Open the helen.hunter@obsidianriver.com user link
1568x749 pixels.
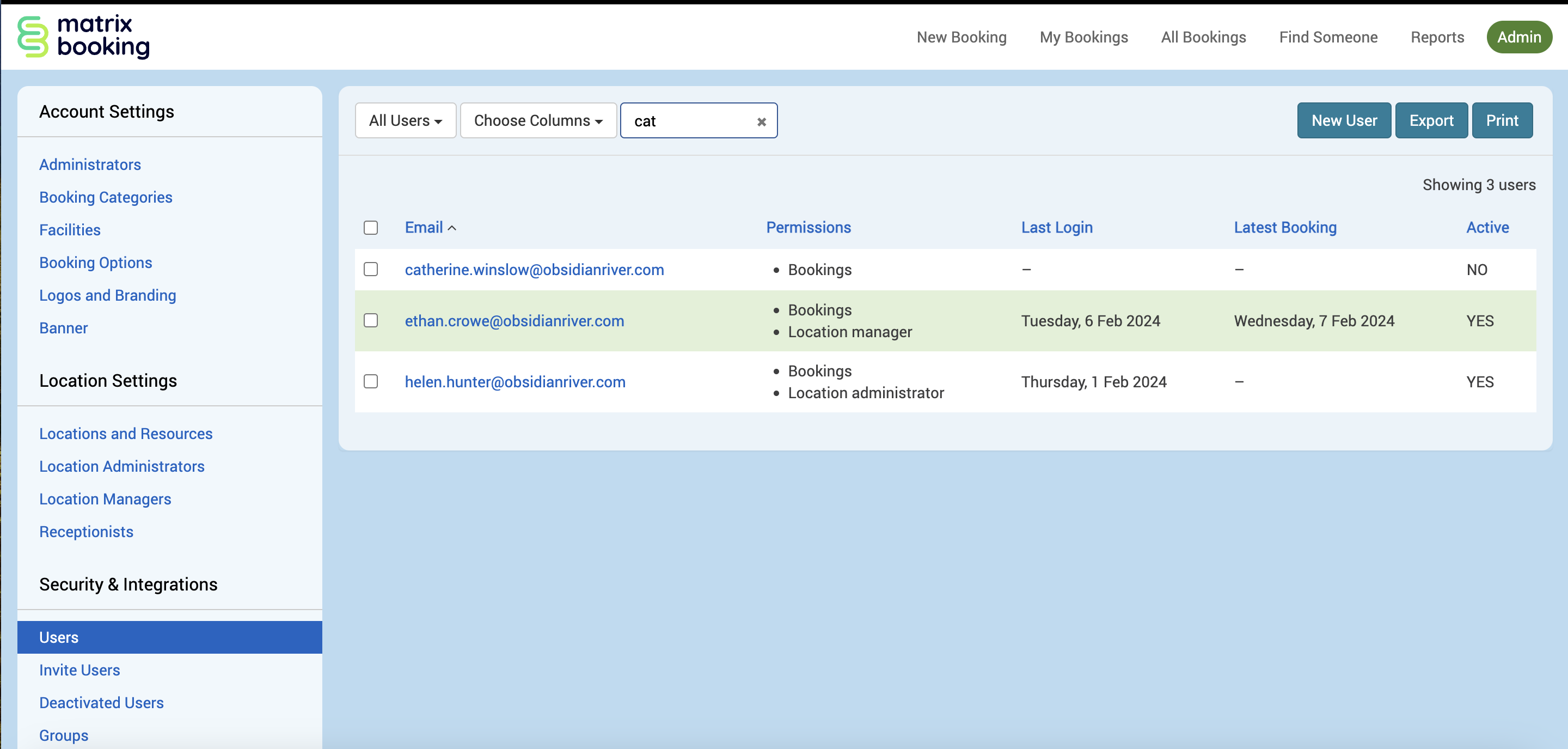(515, 382)
